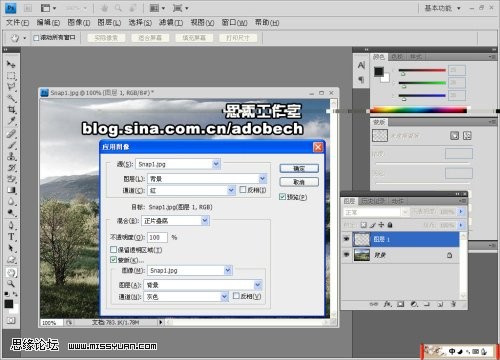Select the Blur tool
Viewport: 500px width, 360px height.
(x=11, y=202)
